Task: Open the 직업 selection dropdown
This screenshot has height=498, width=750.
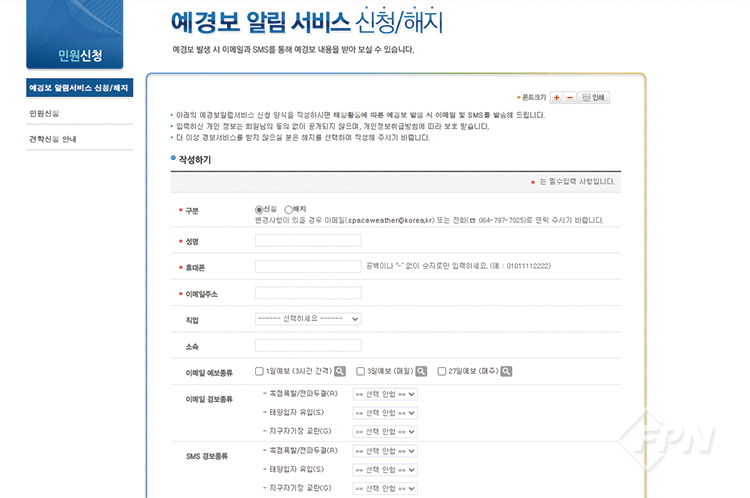Action: click(308, 319)
